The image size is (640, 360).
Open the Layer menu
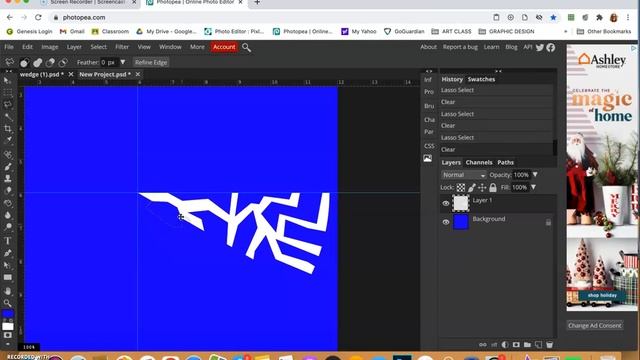point(74,47)
